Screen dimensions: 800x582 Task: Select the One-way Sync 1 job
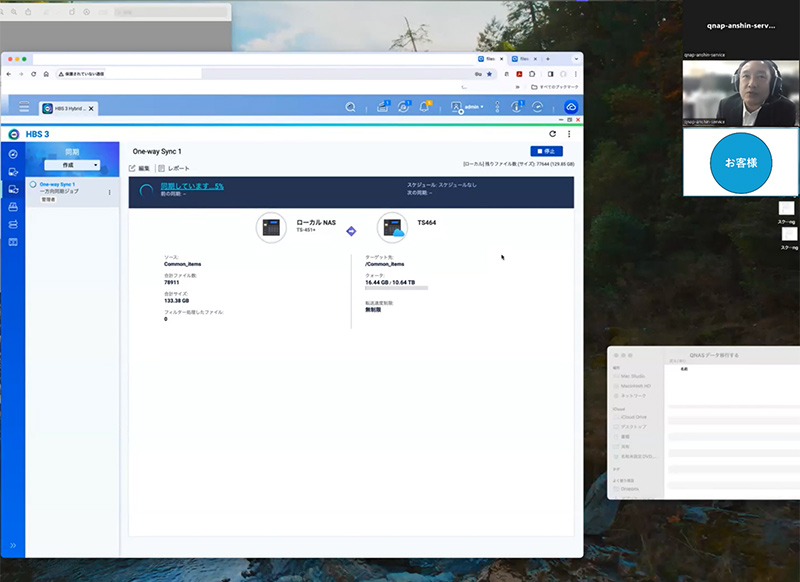(72, 192)
